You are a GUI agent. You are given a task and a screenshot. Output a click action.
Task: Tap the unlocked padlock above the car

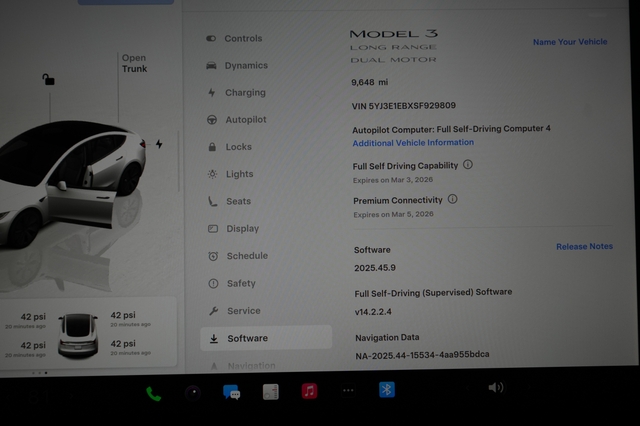coord(48,79)
